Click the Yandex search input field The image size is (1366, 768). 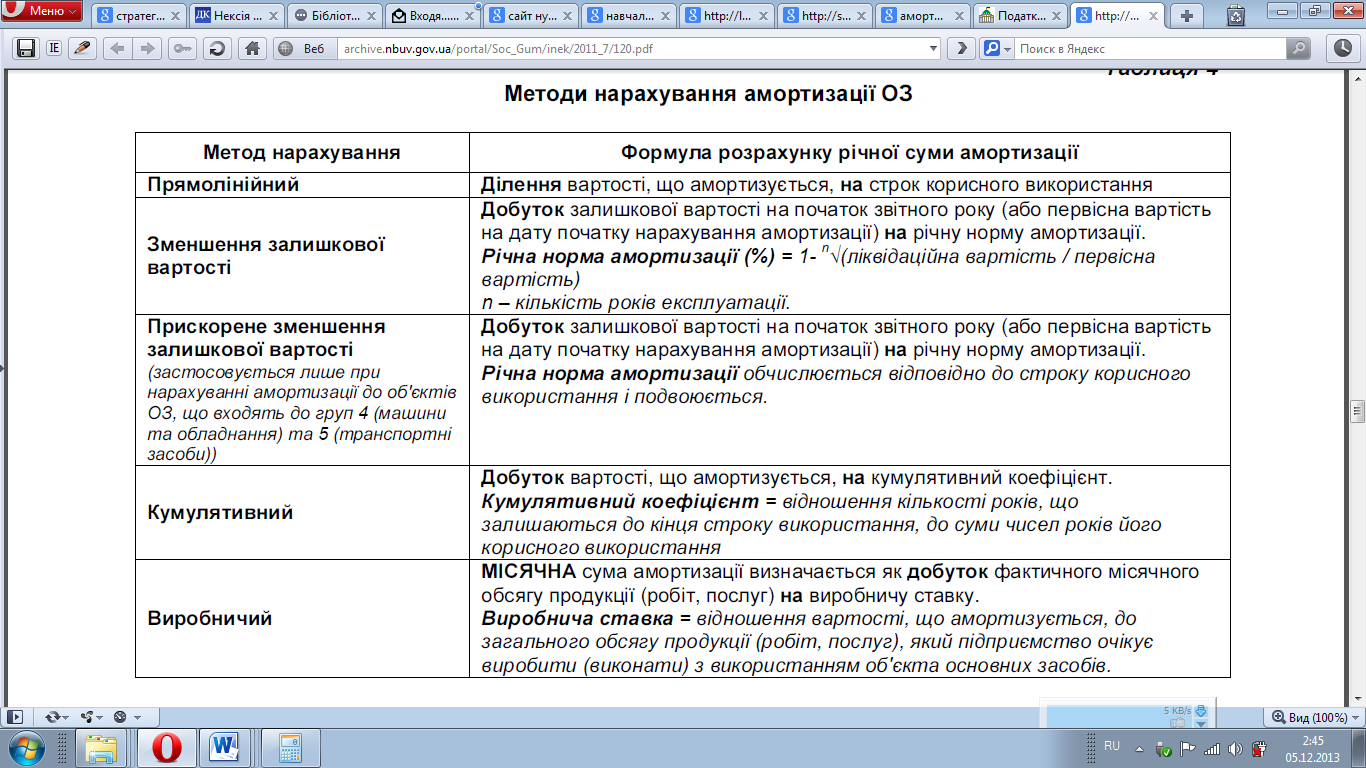coord(1150,49)
